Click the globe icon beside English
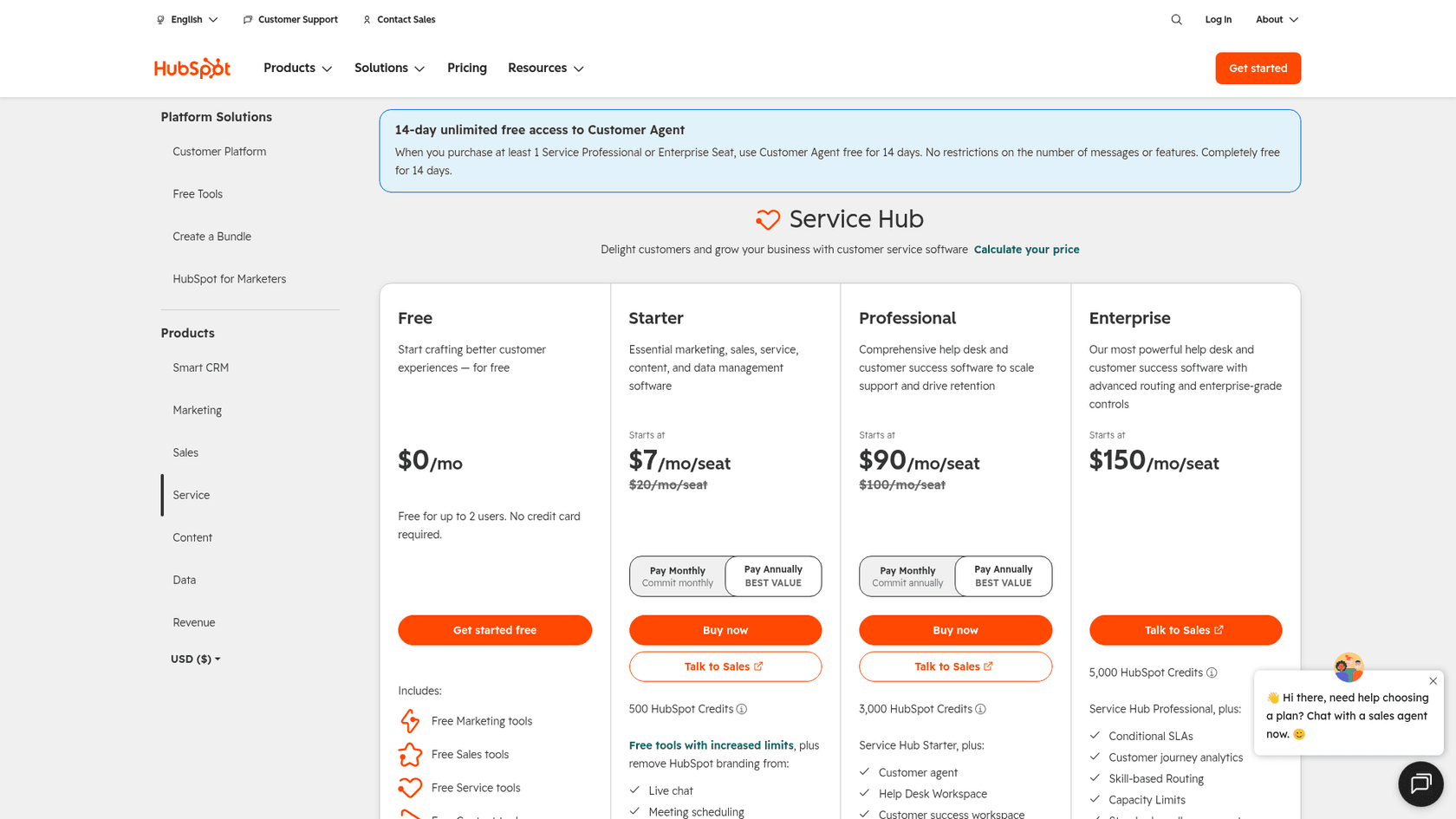 [160, 19]
